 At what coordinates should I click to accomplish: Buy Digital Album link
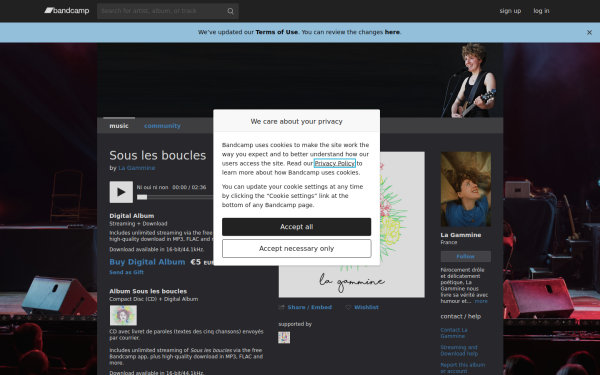pos(147,262)
